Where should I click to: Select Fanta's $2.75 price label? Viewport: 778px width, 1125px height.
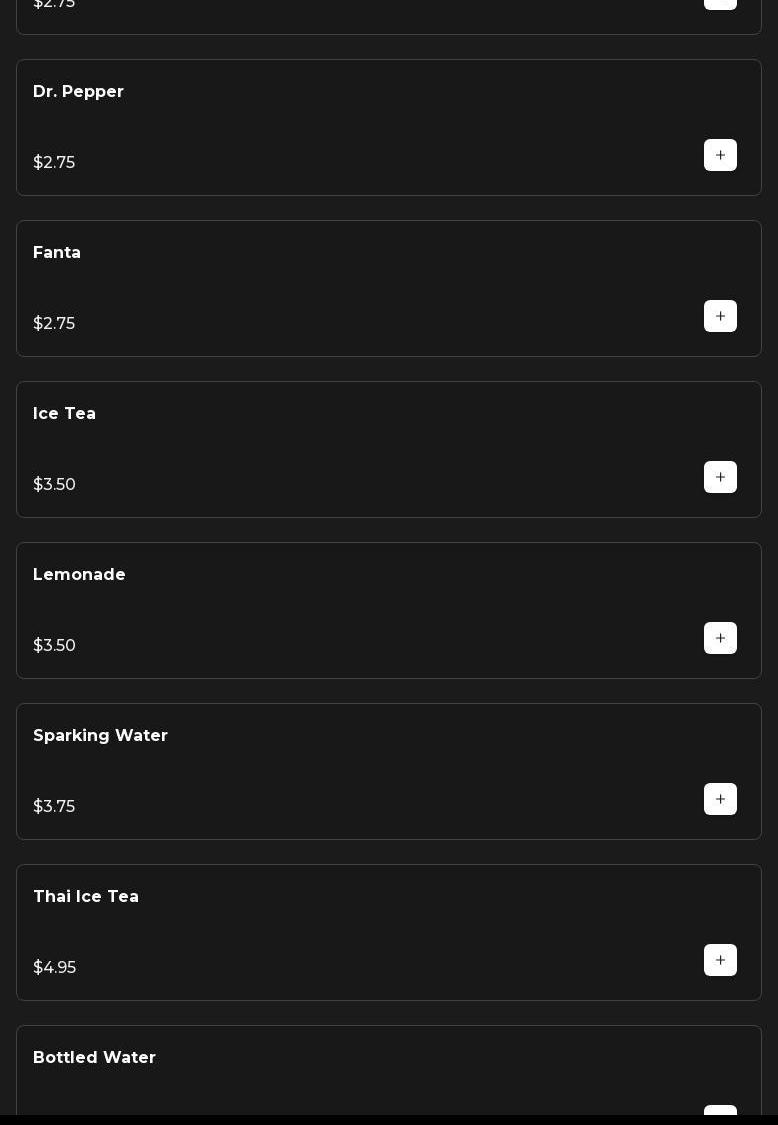[x=54, y=324]
